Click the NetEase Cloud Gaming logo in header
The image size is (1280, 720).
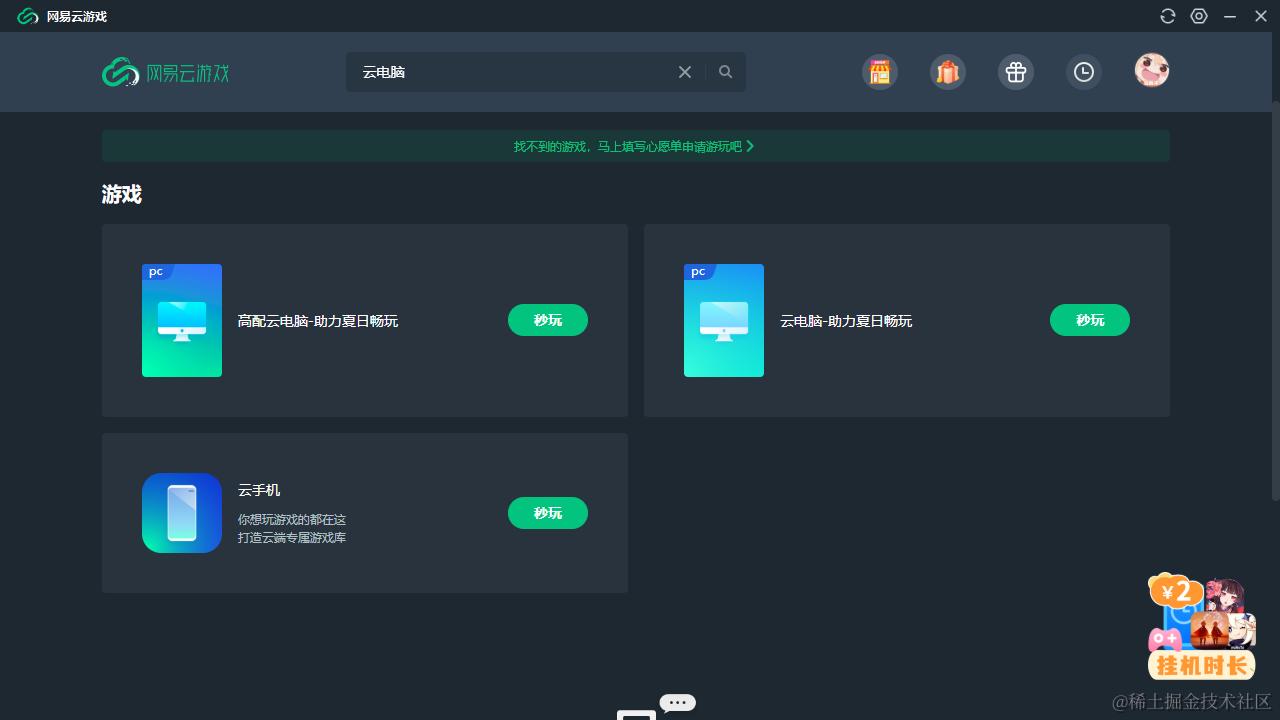166,72
